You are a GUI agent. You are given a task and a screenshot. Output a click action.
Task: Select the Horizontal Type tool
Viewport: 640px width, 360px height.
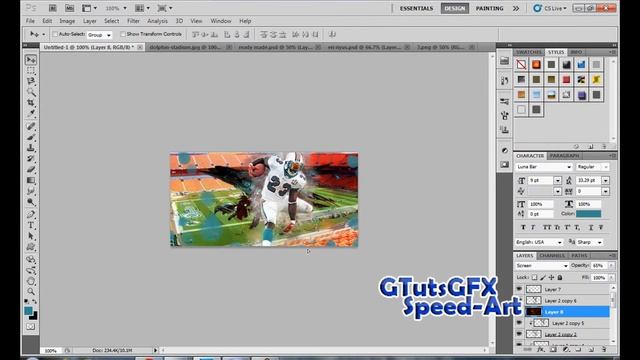(31, 225)
